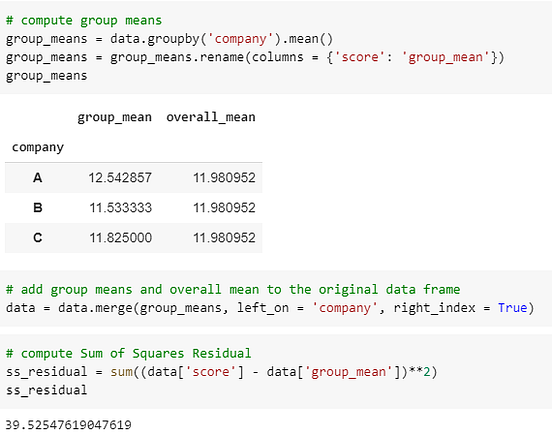Screen dimensions: 552x443
Task: Select cell value 11.825000
Action: coord(120,238)
